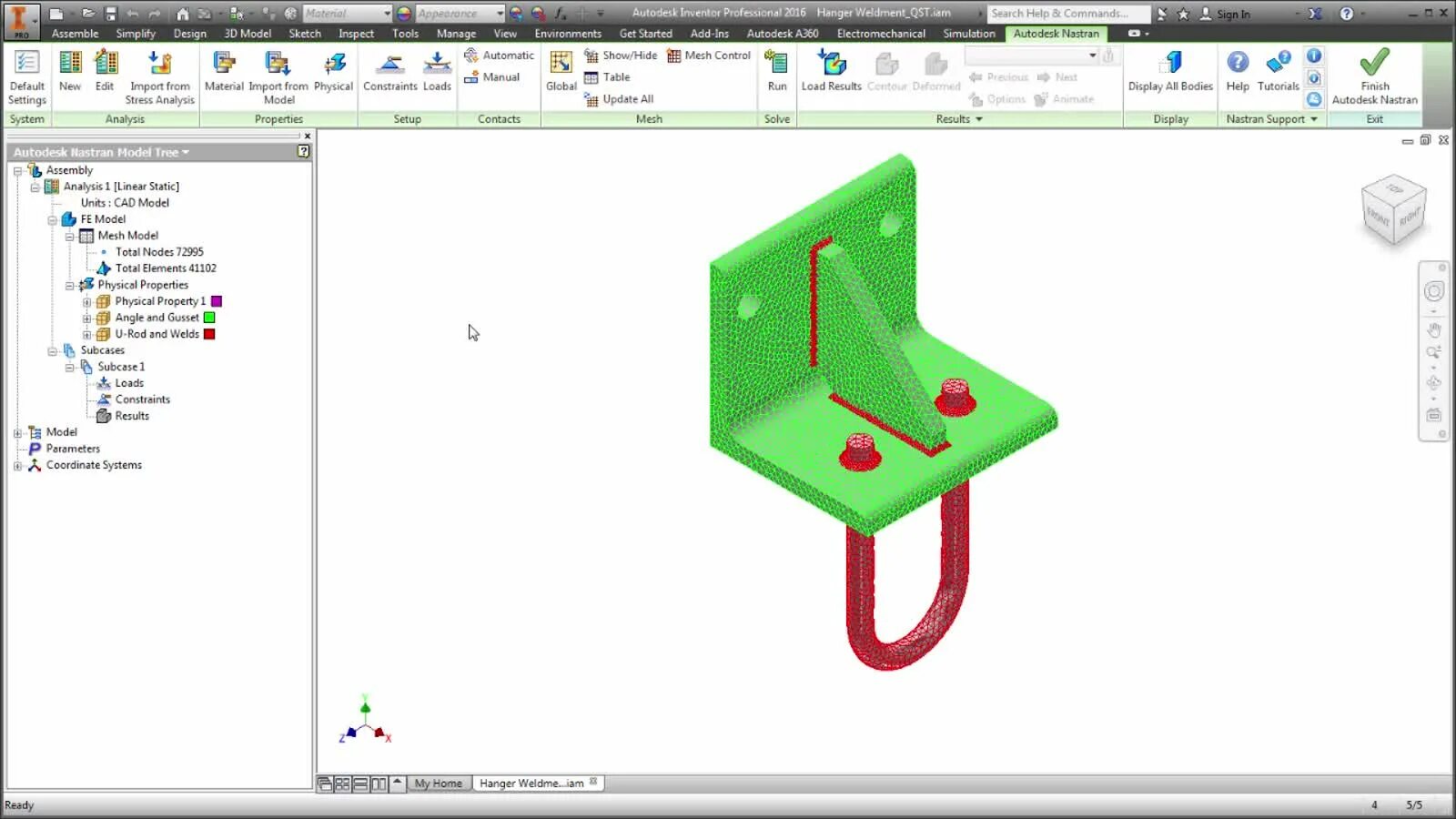Click U-Rod and Welds red swatch

pyautogui.click(x=209, y=334)
